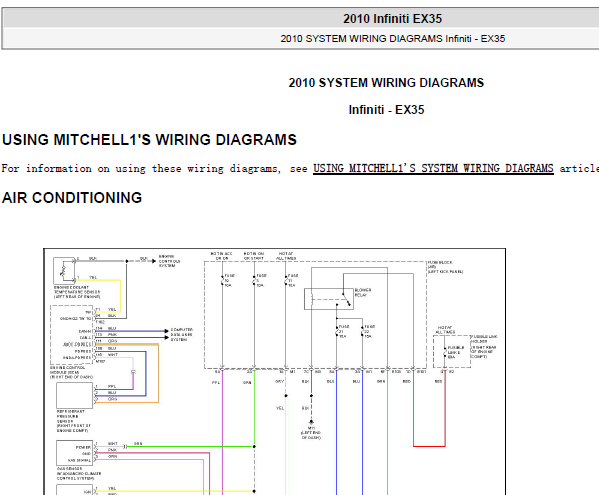The image size is (599, 495).
Task: Click the centered '2010 SYSTEM WIRING DIAGRAMS' title
Action: [386, 83]
